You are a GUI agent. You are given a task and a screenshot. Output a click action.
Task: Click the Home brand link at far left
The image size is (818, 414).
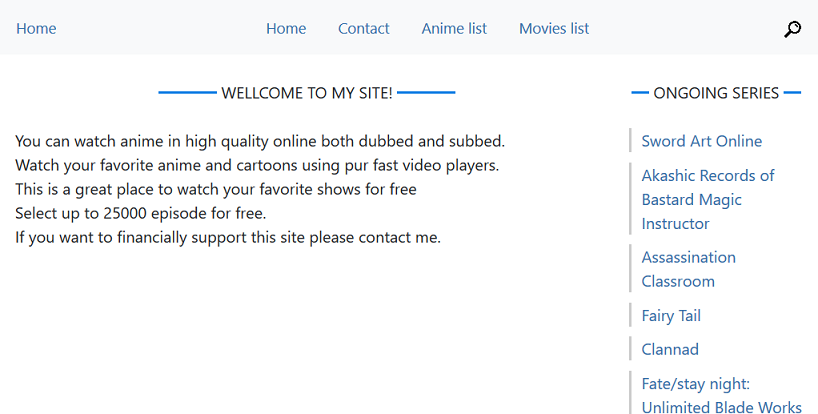(36, 29)
